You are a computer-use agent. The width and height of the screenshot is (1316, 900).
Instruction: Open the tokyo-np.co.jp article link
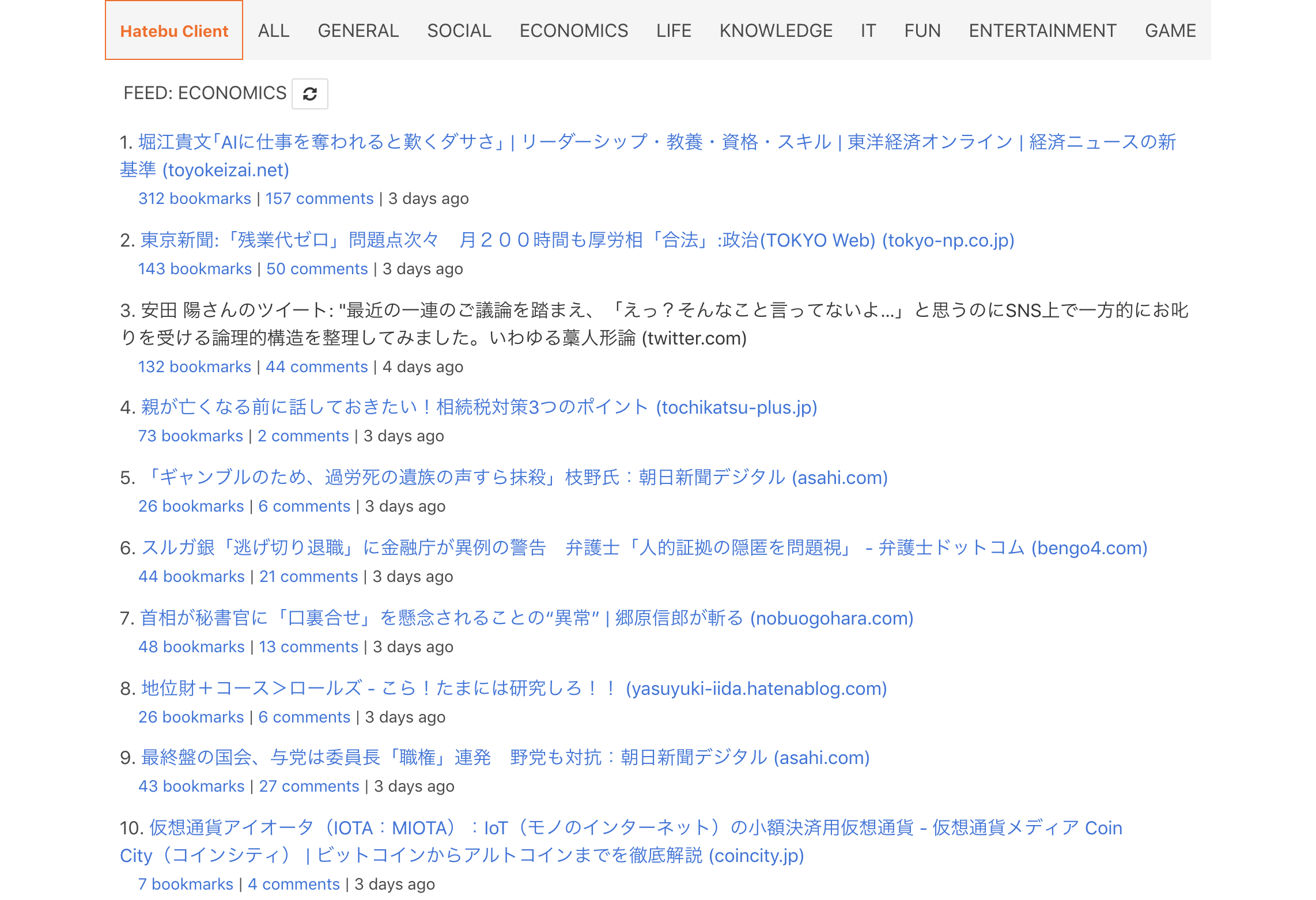tap(577, 240)
